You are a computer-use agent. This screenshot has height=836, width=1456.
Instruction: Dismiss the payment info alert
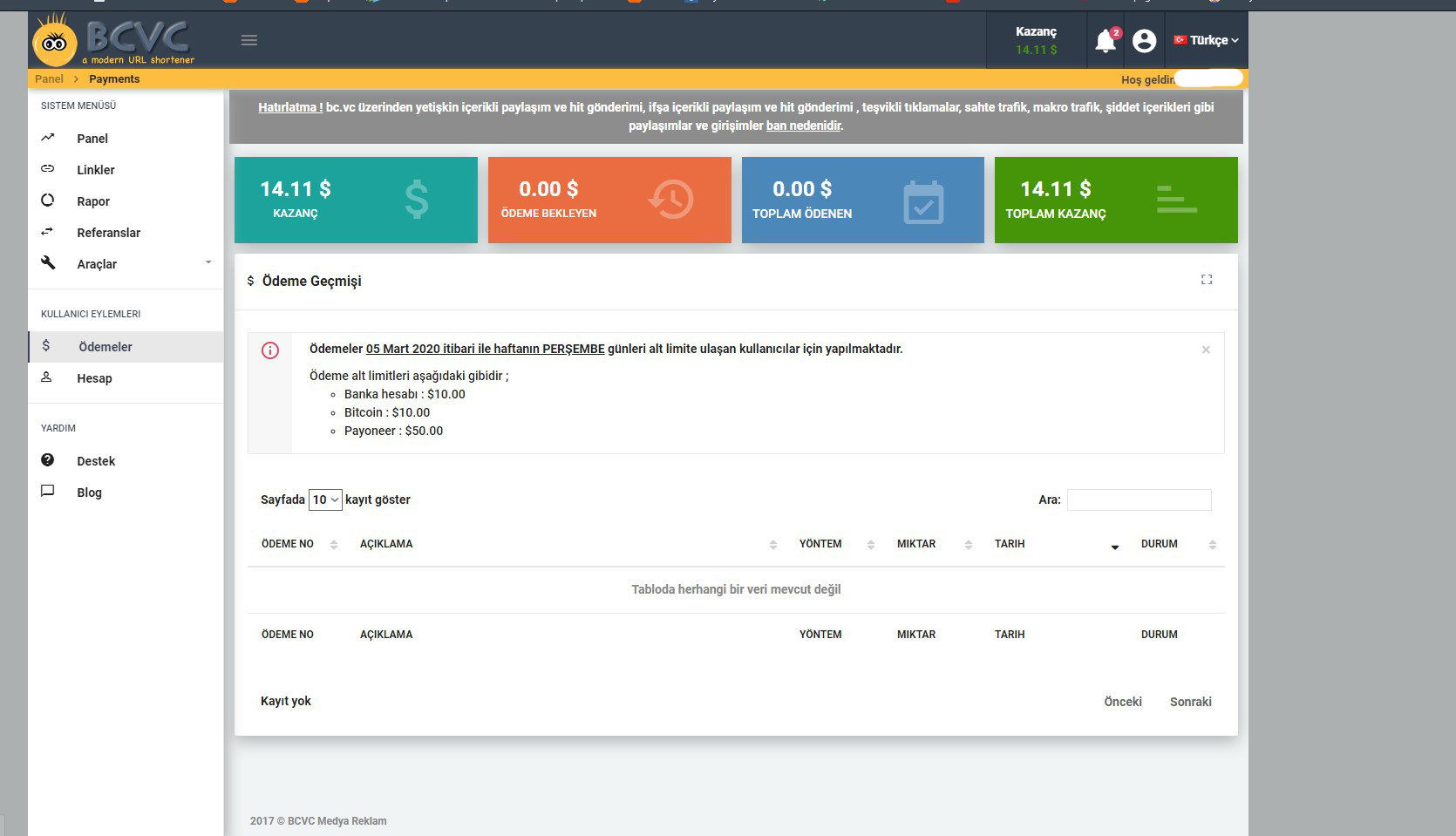[x=1206, y=350]
